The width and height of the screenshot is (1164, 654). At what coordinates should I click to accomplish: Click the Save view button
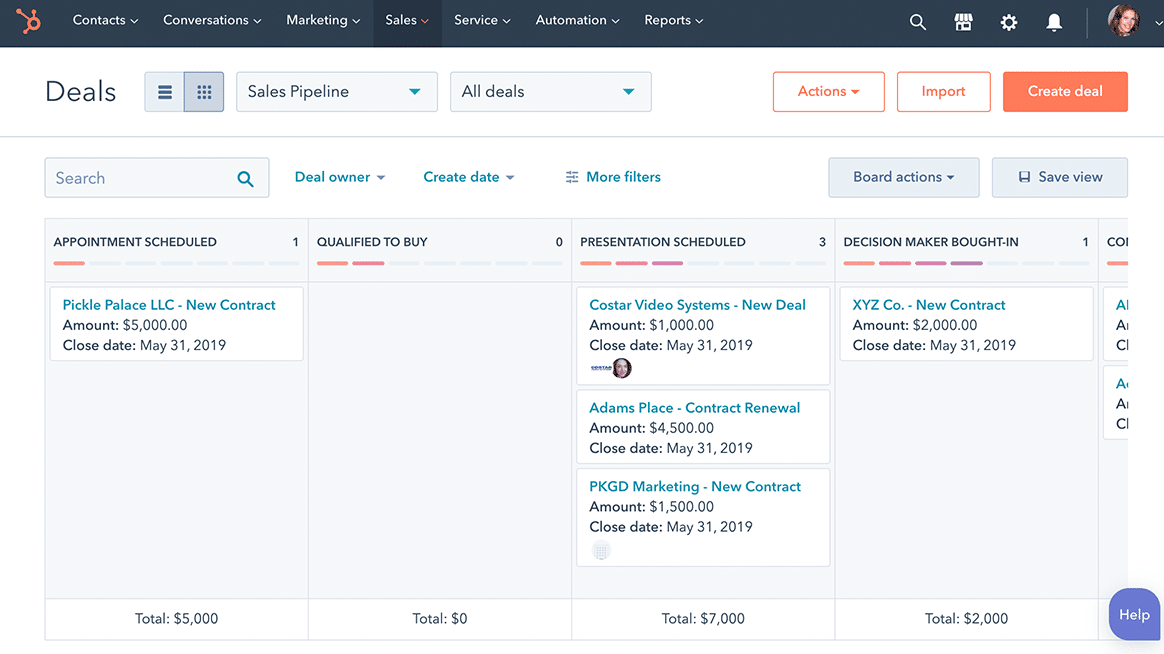[x=1059, y=177]
